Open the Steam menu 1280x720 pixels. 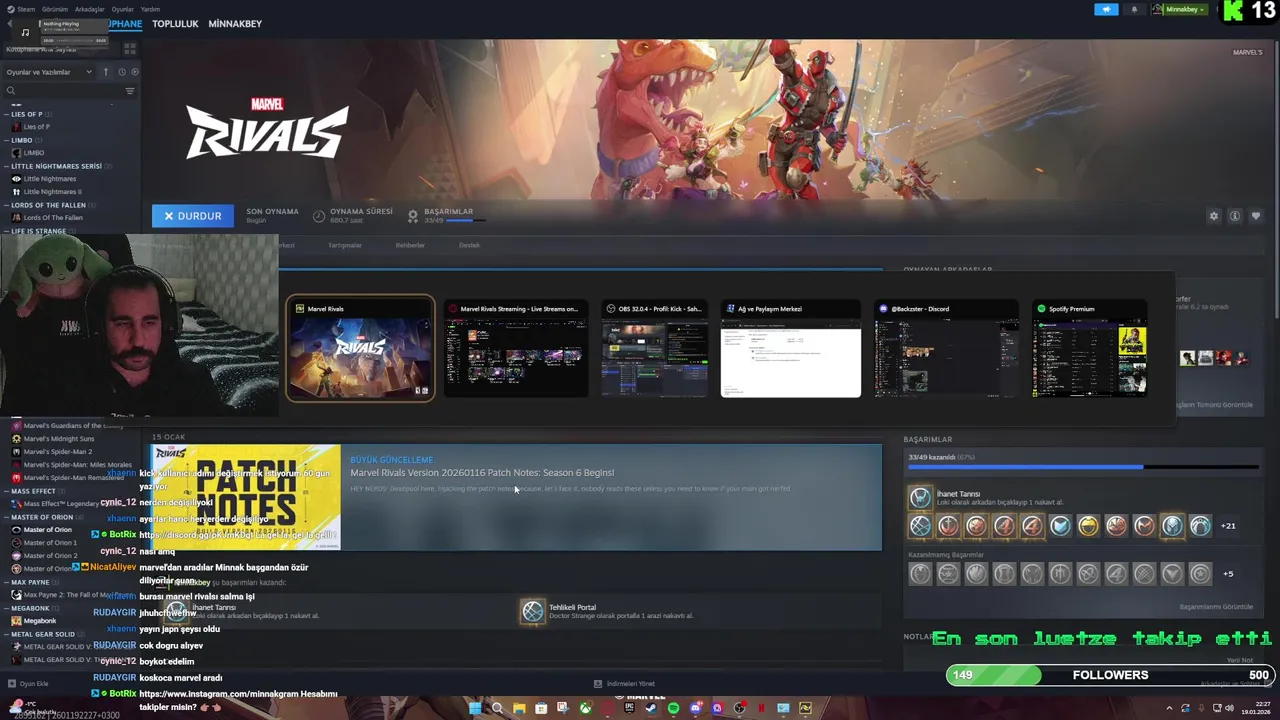26,9
